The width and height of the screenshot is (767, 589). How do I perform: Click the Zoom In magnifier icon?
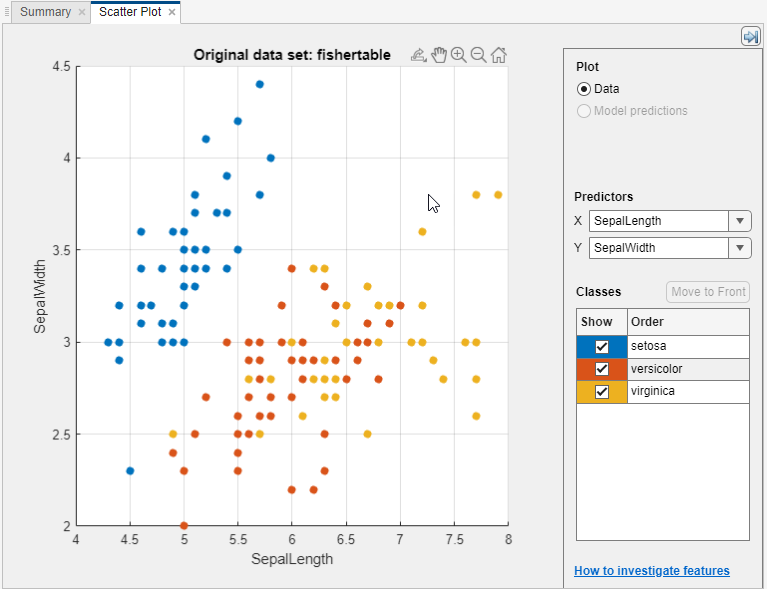(459, 55)
